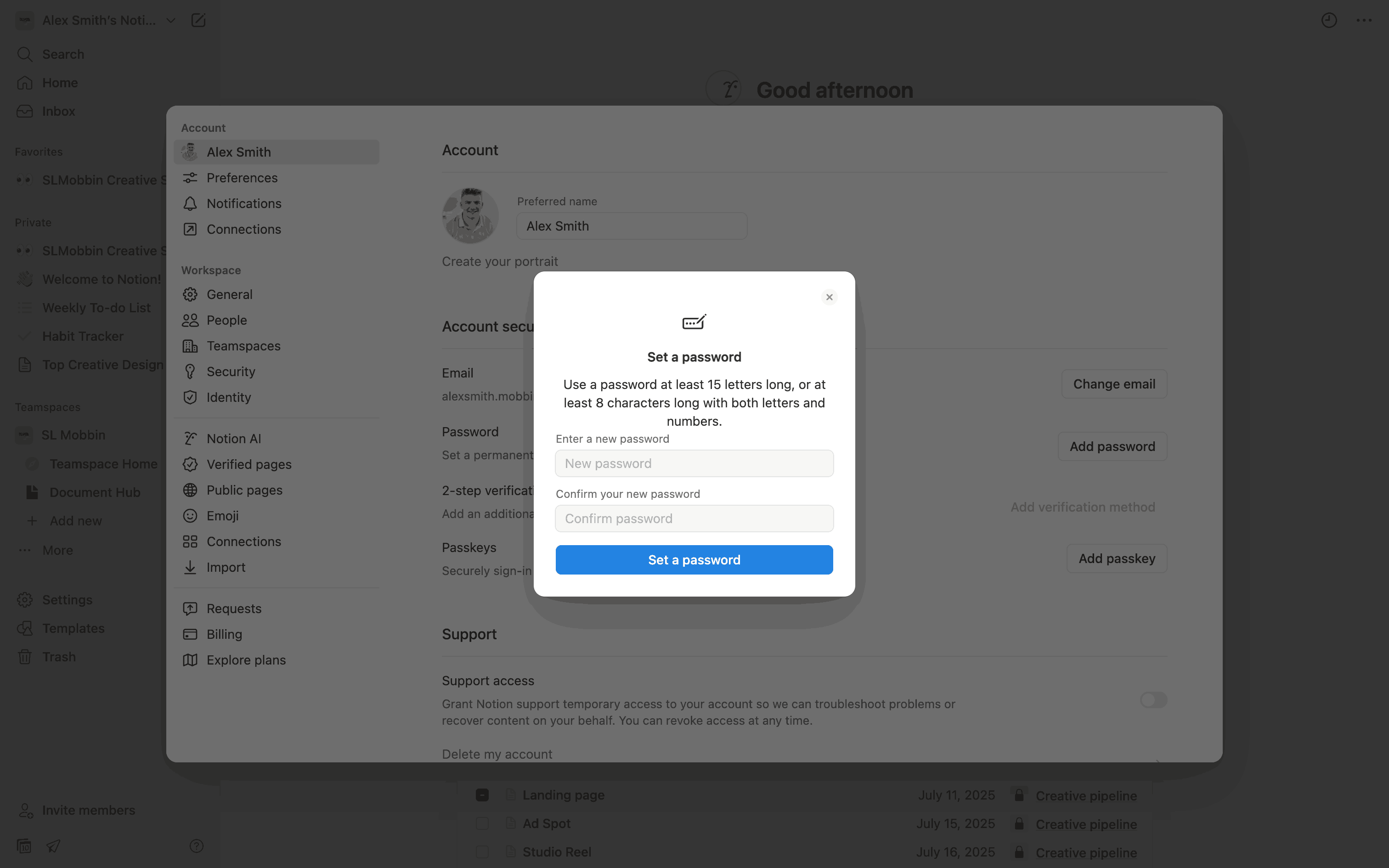Open Preferences in settings sidebar
This screenshot has width=1389, height=868.
click(242, 178)
